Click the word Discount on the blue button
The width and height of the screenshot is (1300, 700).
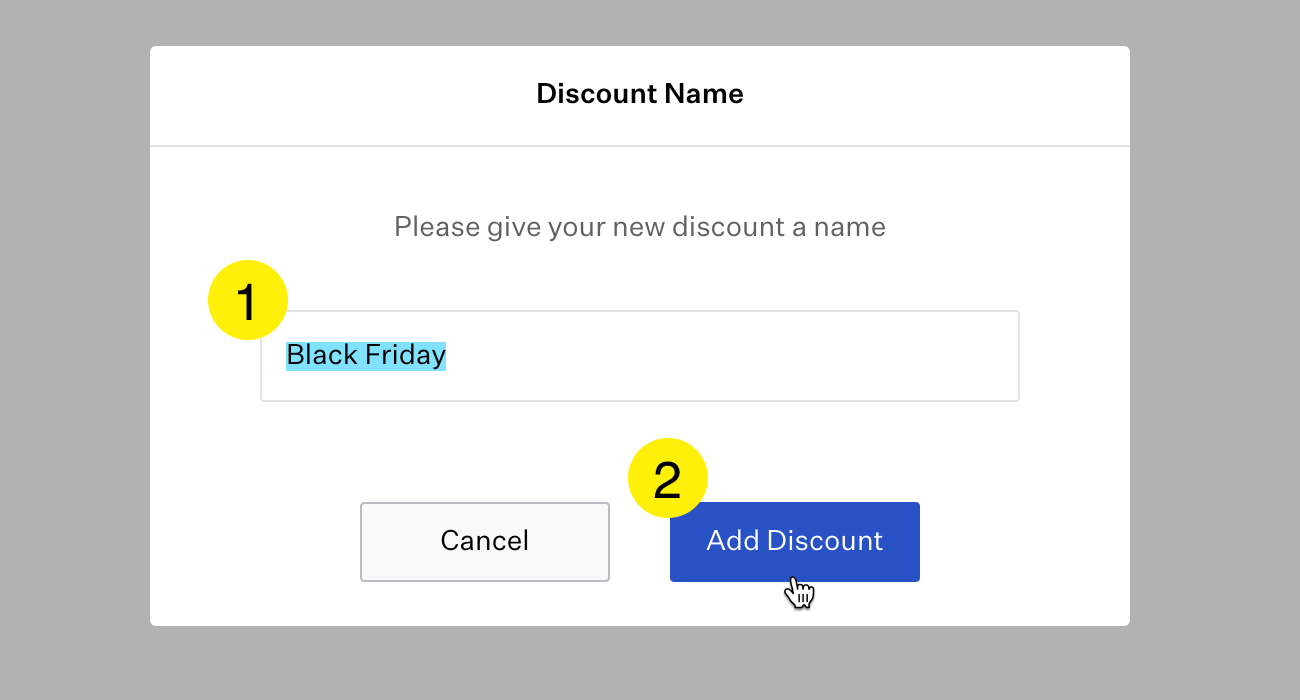[825, 541]
